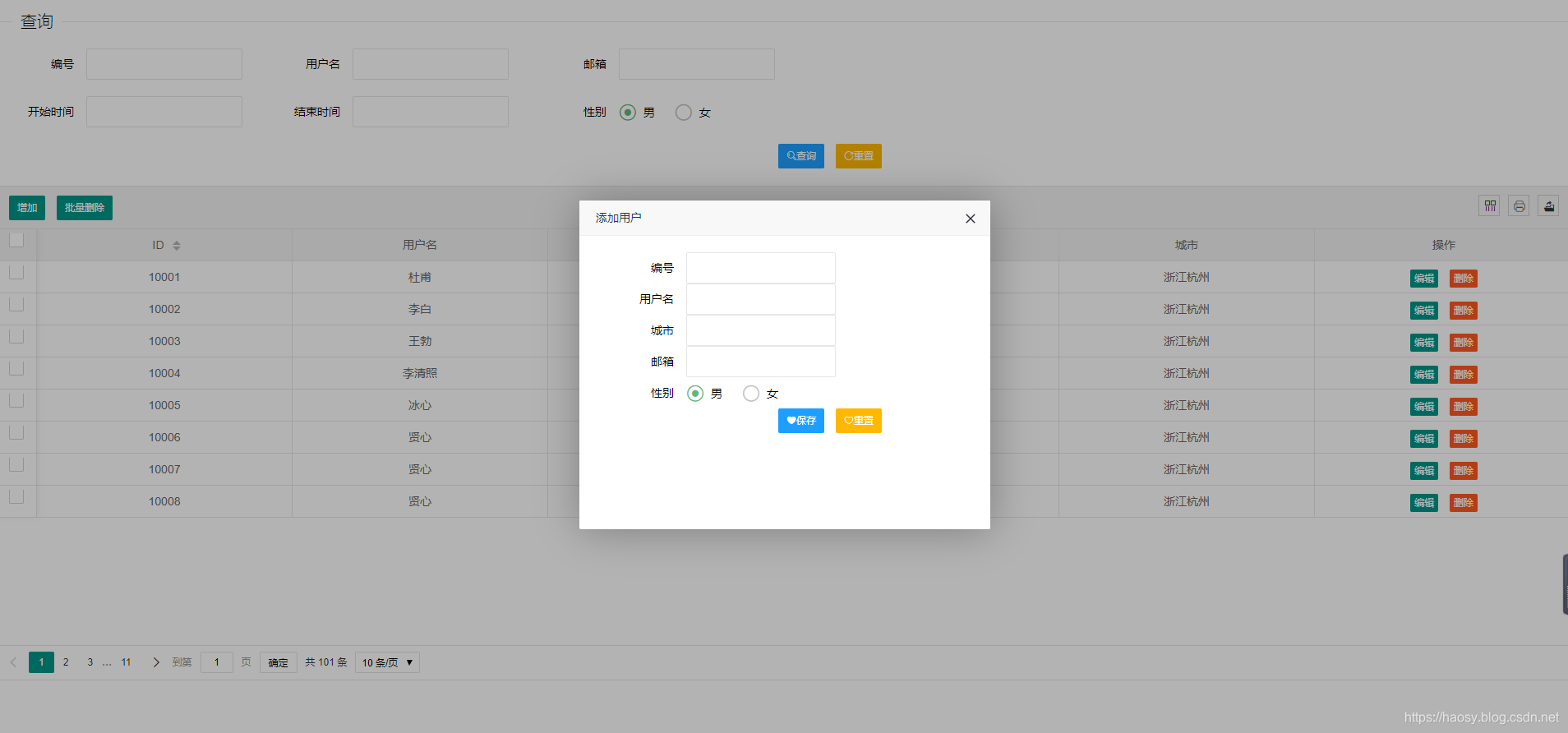This screenshot has width=1568, height=733.
Task: Go to the next page with the right arrow
Action: [156, 662]
